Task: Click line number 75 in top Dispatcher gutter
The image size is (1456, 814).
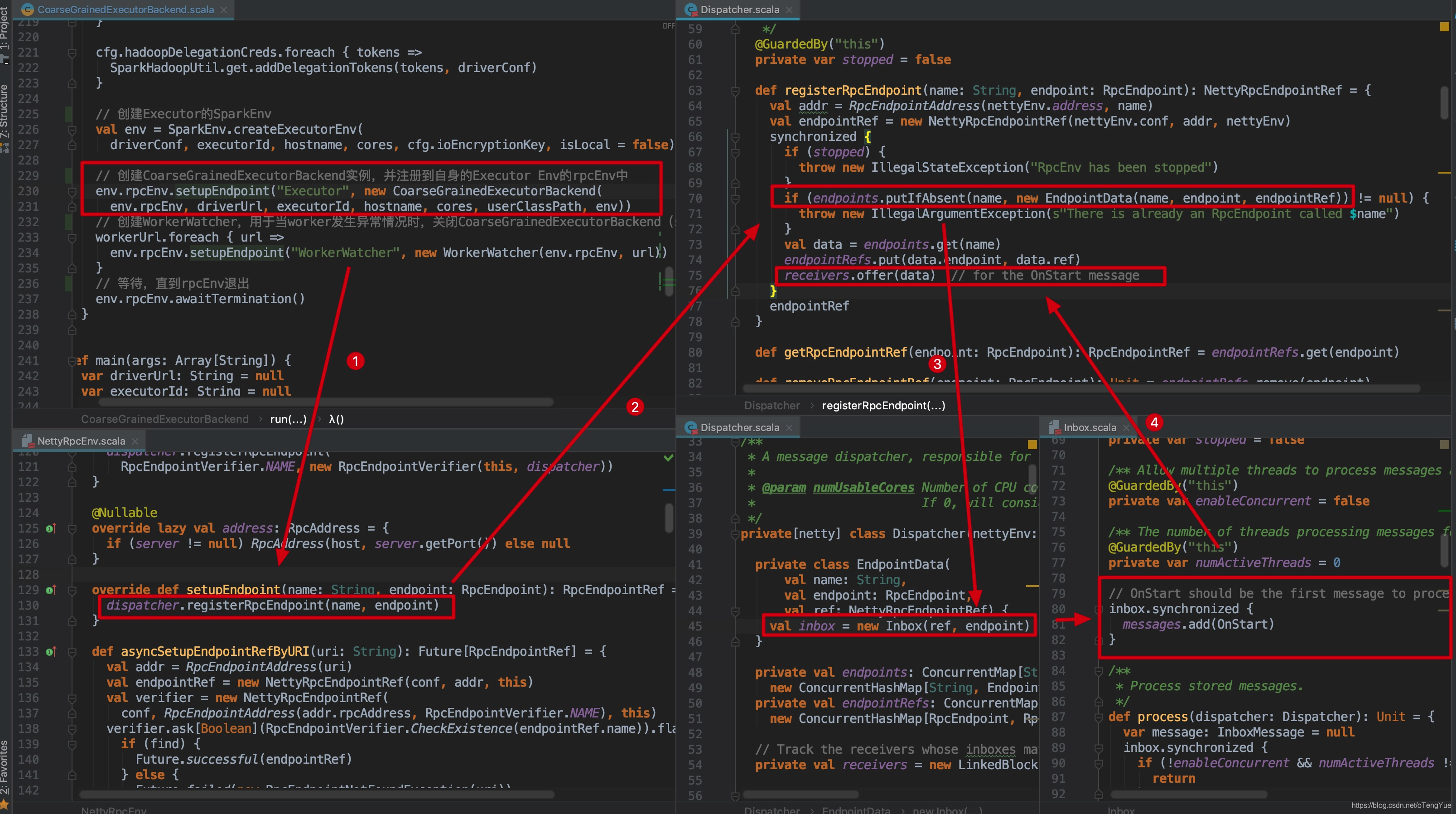Action: pos(694,276)
